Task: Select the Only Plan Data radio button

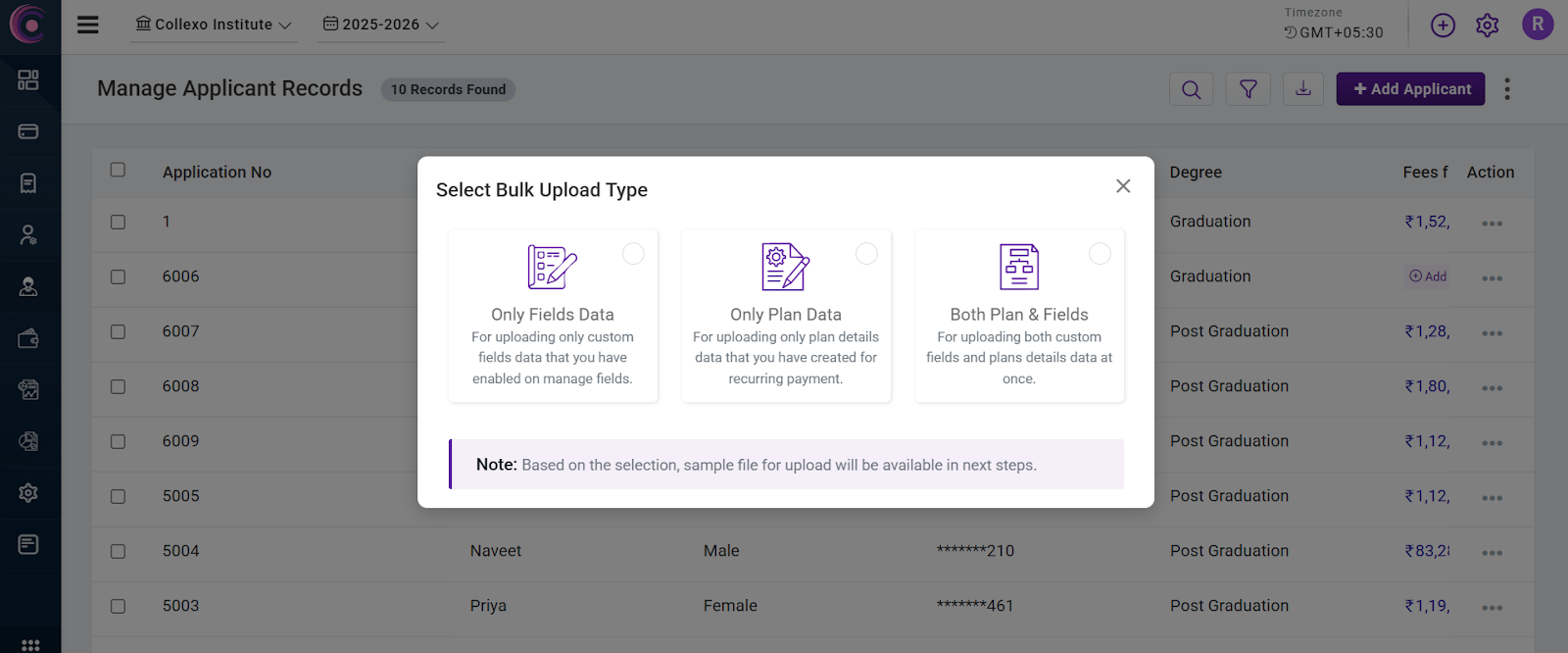Action: [x=866, y=254]
